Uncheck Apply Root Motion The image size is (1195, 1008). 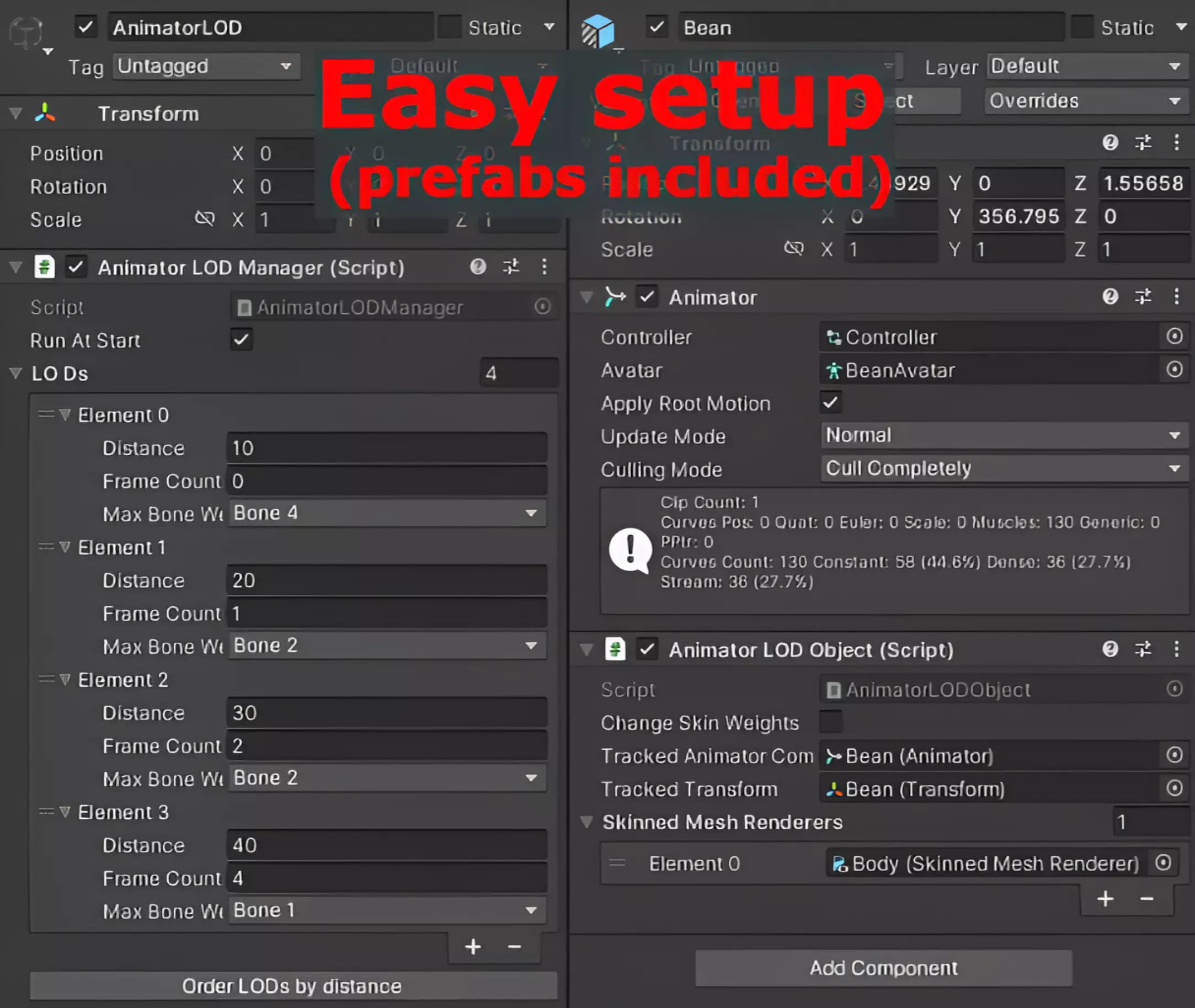coord(831,402)
